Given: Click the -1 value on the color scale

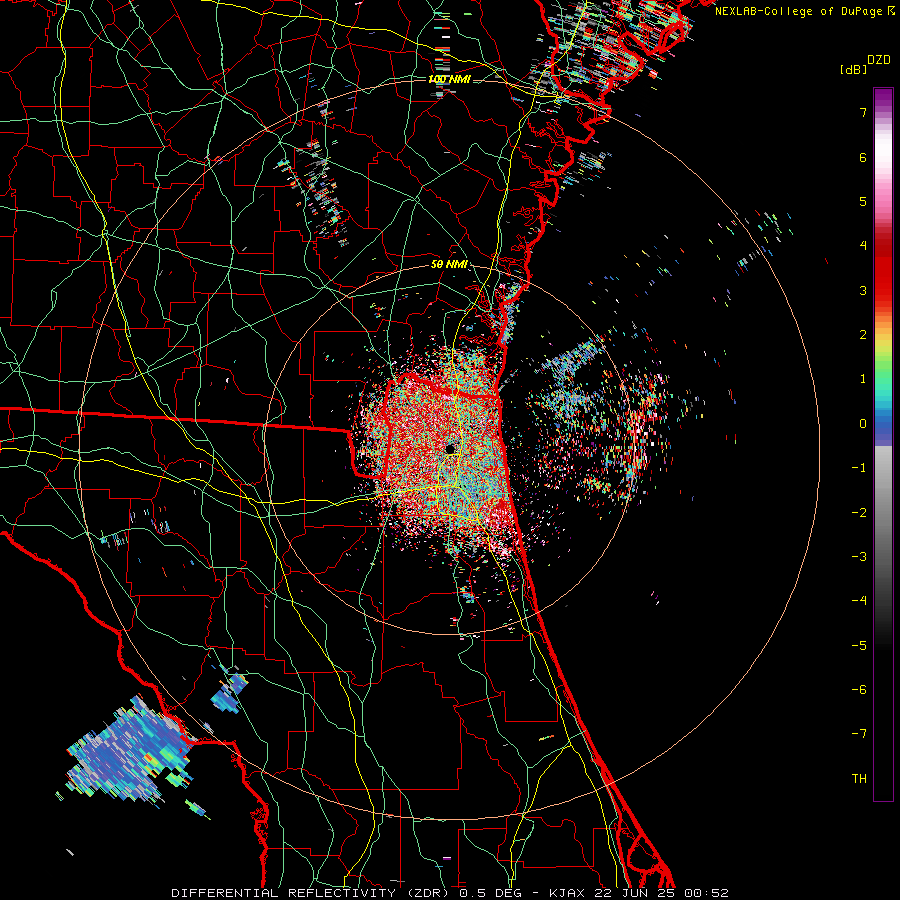Looking at the screenshot, I should [859, 468].
